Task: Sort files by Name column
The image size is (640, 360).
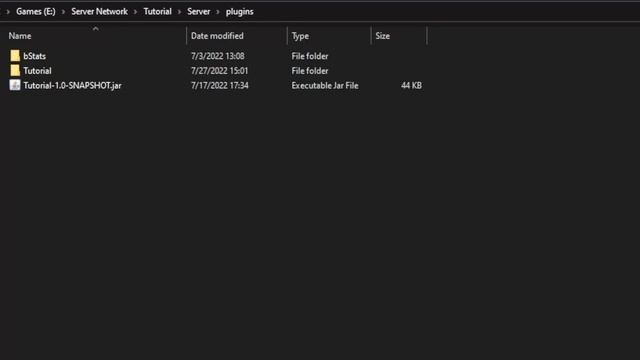Action: pyautogui.click(x=20, y=36)
